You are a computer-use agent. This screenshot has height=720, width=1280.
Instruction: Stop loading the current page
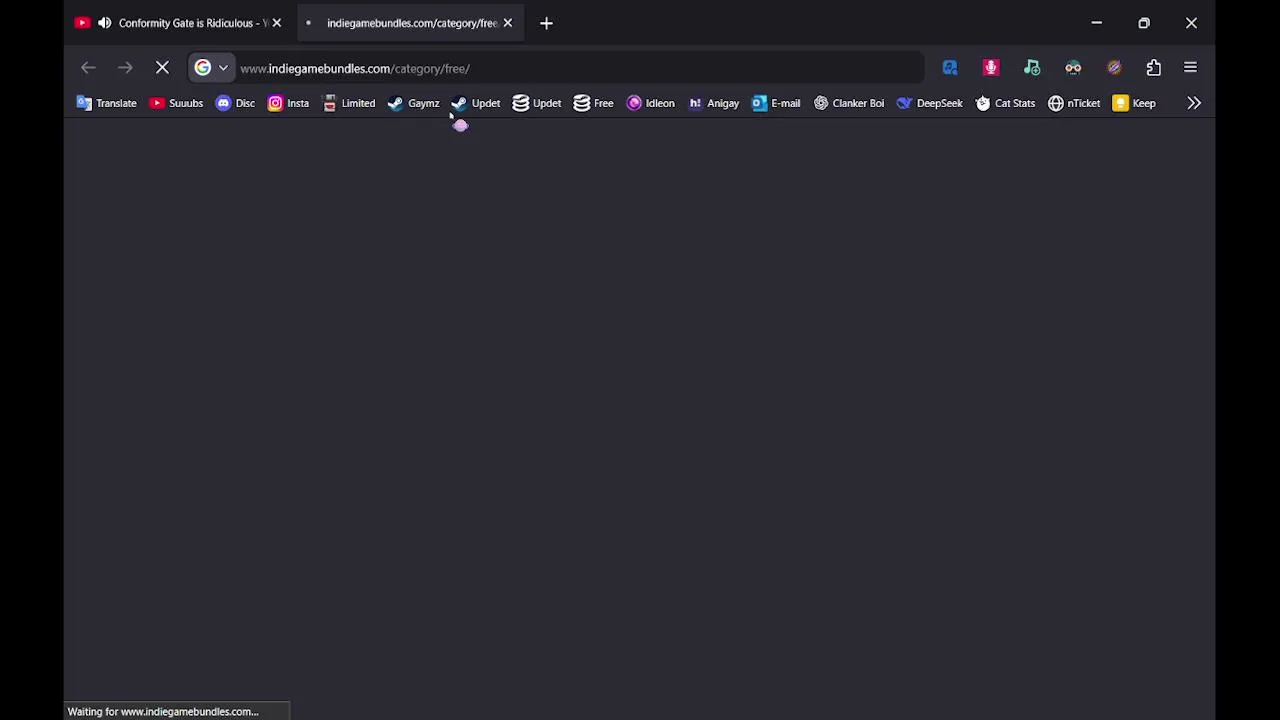(162, 68)
